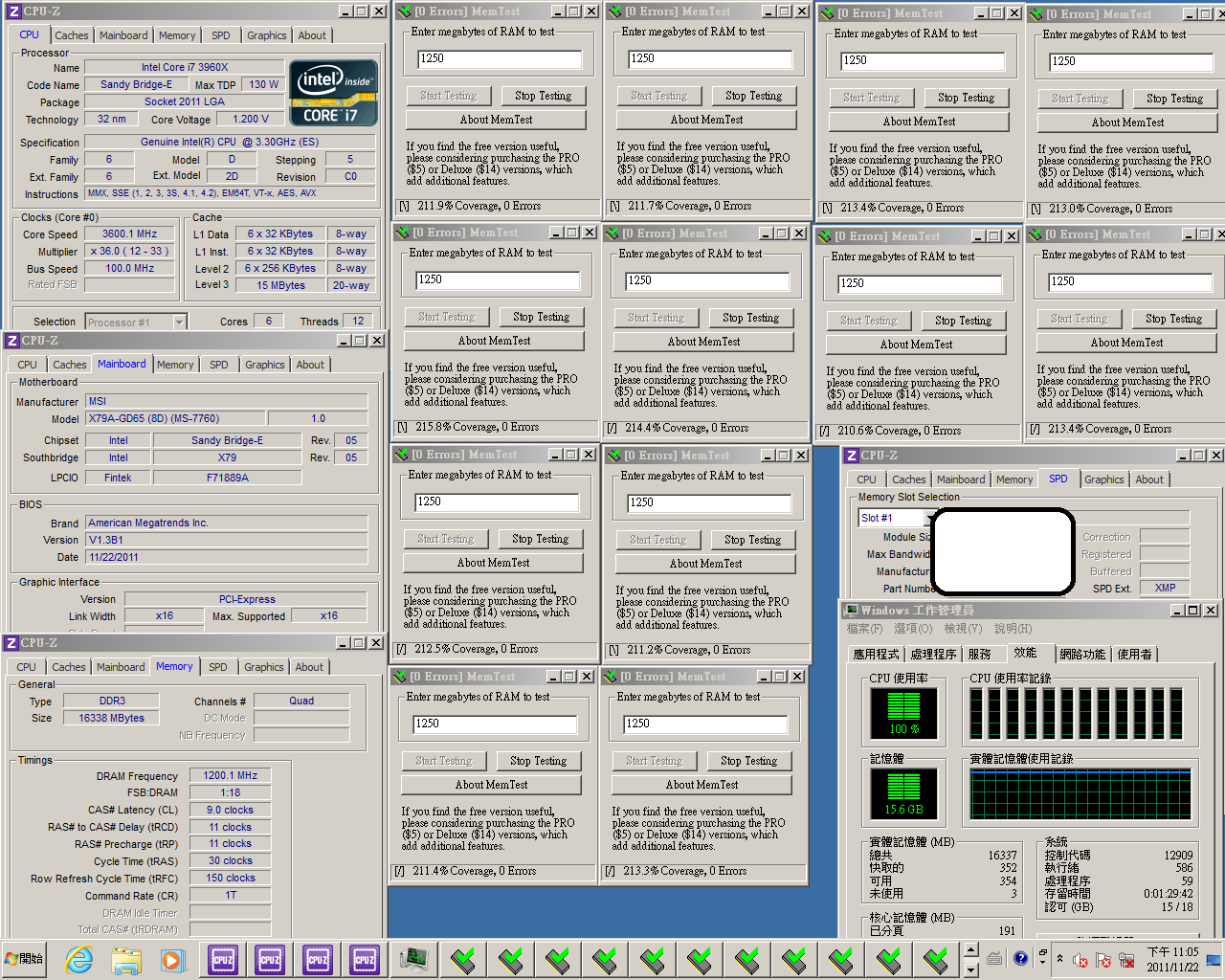This screenshot has height=980, width=1225.
Task: Click the Z icon in CPU-Z Memory window title
Action: tap(12, 643)
